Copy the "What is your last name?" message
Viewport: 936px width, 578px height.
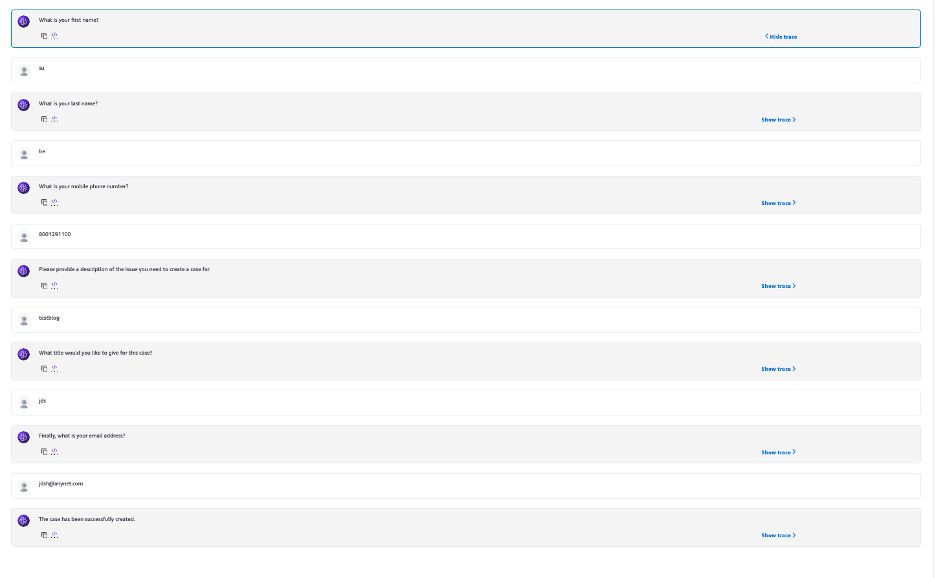coord(44,119)
